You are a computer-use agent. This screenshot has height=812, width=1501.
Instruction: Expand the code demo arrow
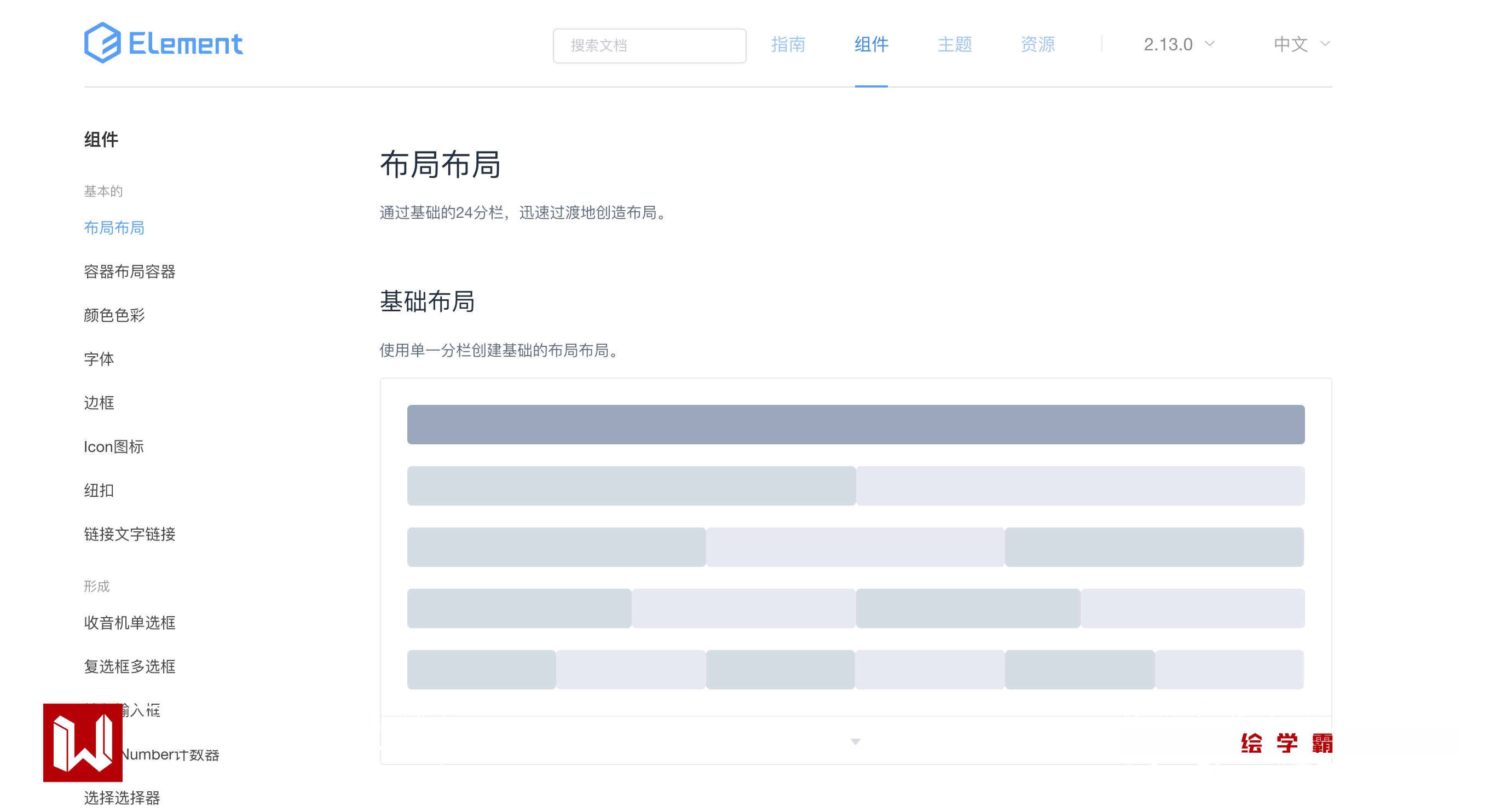pos(855,741)
